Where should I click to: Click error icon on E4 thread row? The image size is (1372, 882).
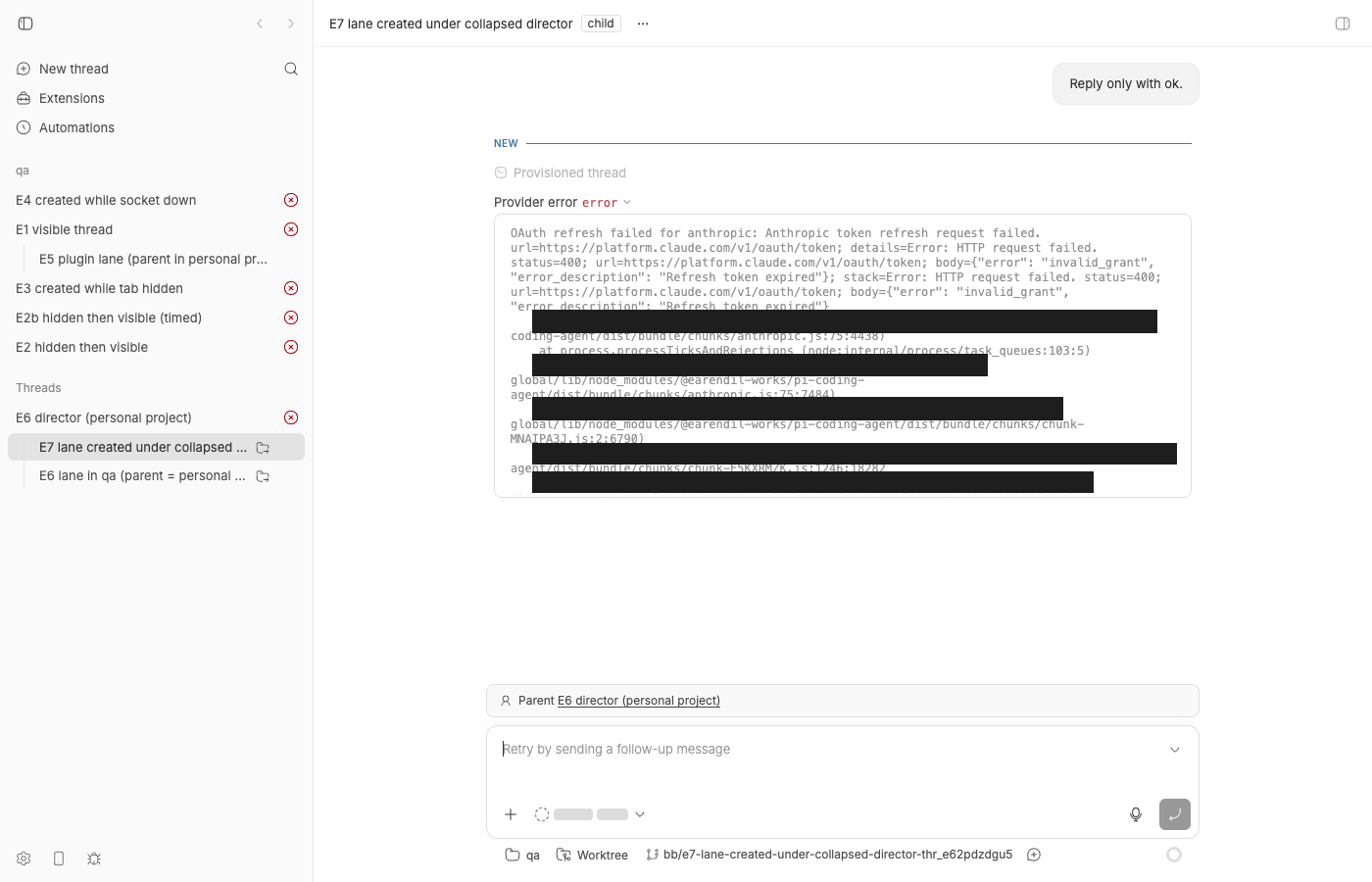[x=291, y=200]
